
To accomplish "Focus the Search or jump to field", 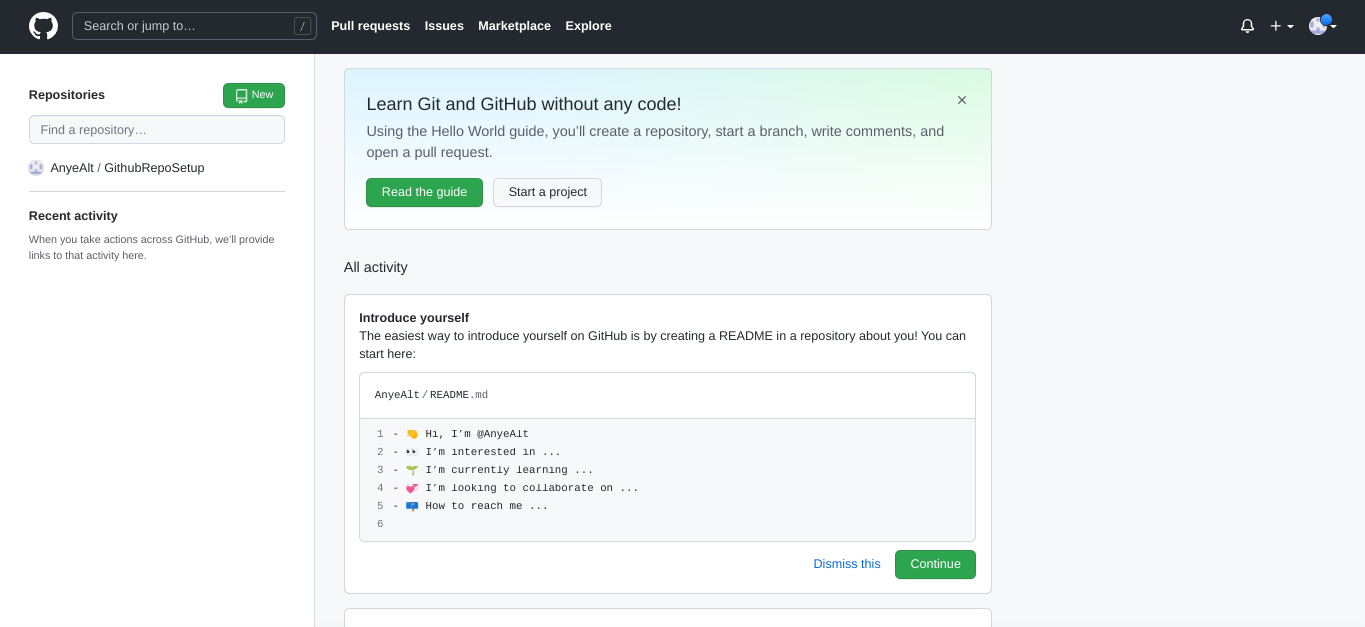I will [194, 26].
